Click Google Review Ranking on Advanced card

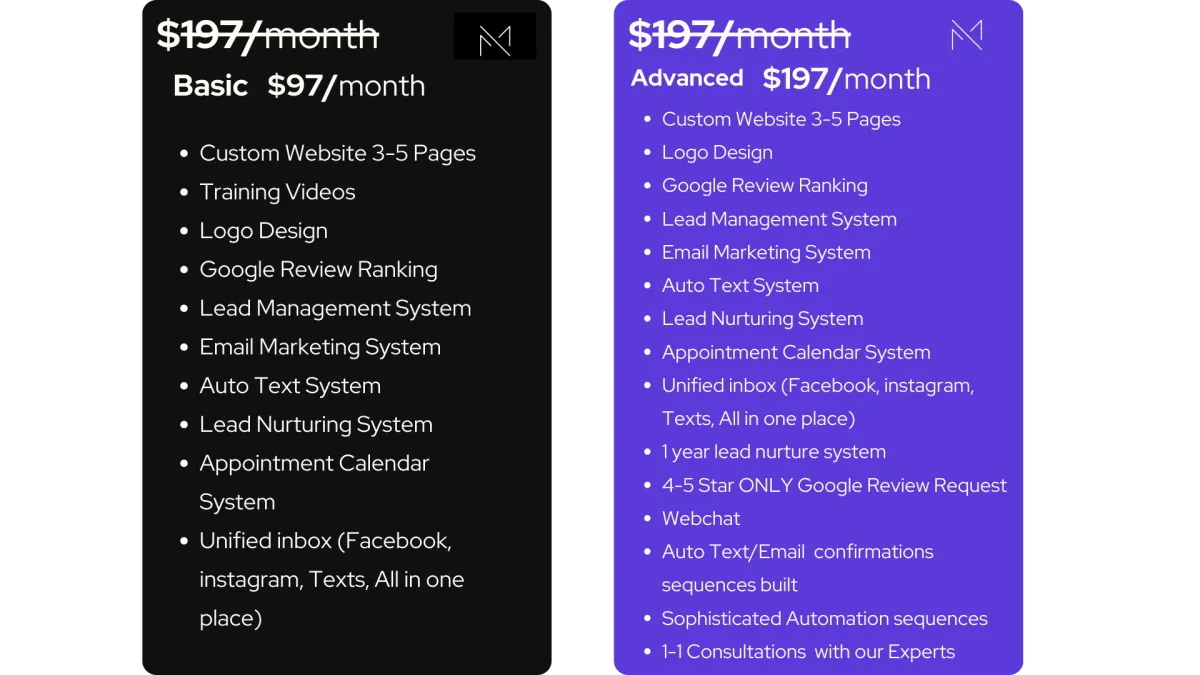tap(765, 185)
